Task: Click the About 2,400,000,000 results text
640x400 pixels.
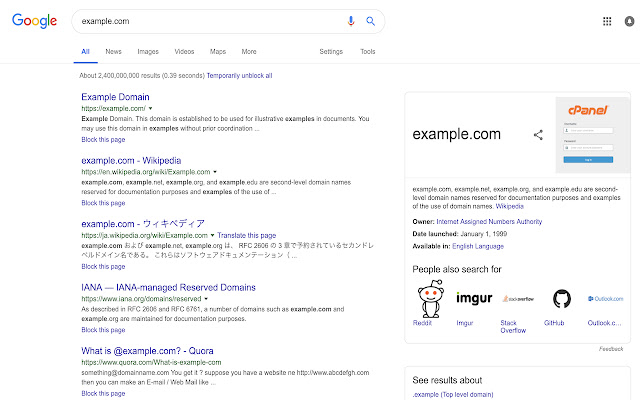Action: (x=142, y=76)
